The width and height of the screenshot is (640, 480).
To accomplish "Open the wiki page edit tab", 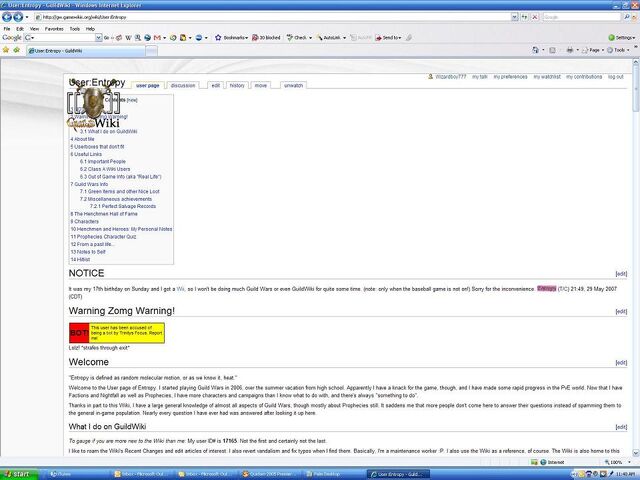I will (x=216, y=86).
